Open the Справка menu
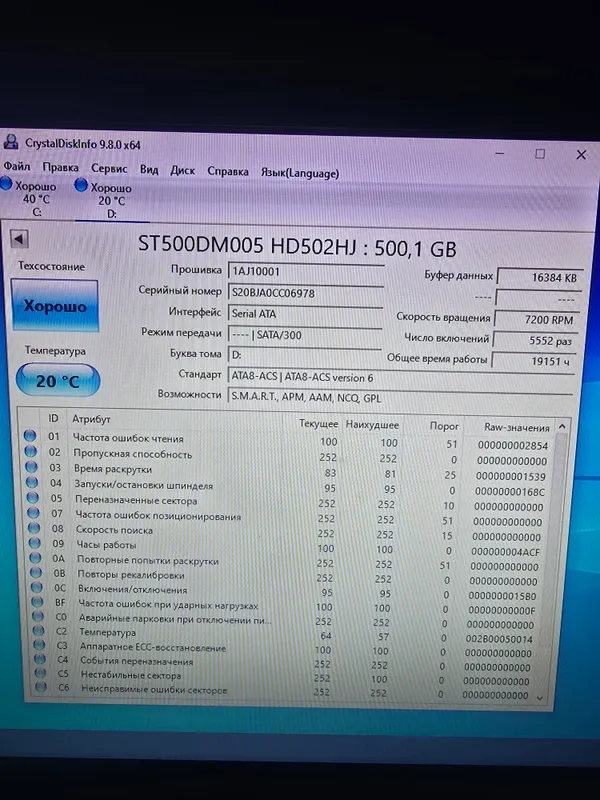 click(228, 171)
